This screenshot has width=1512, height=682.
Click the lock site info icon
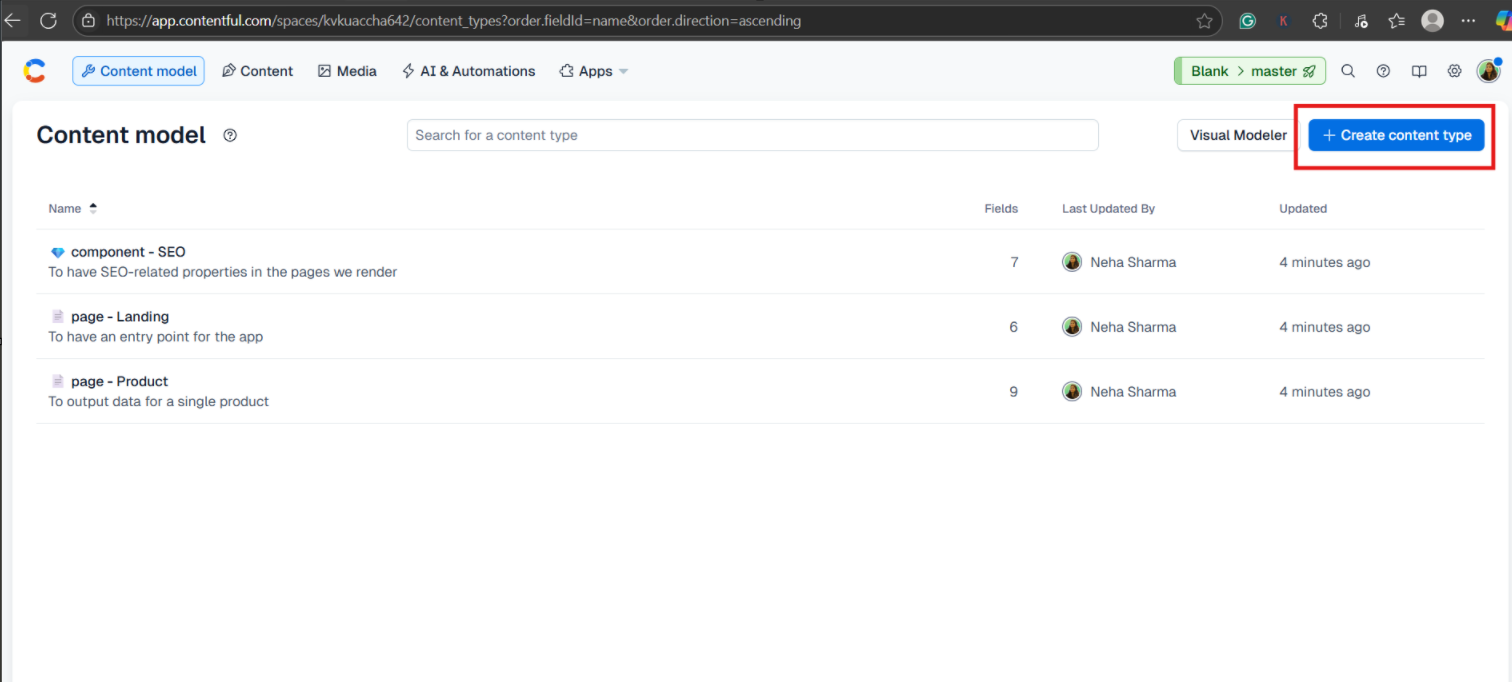88,20
